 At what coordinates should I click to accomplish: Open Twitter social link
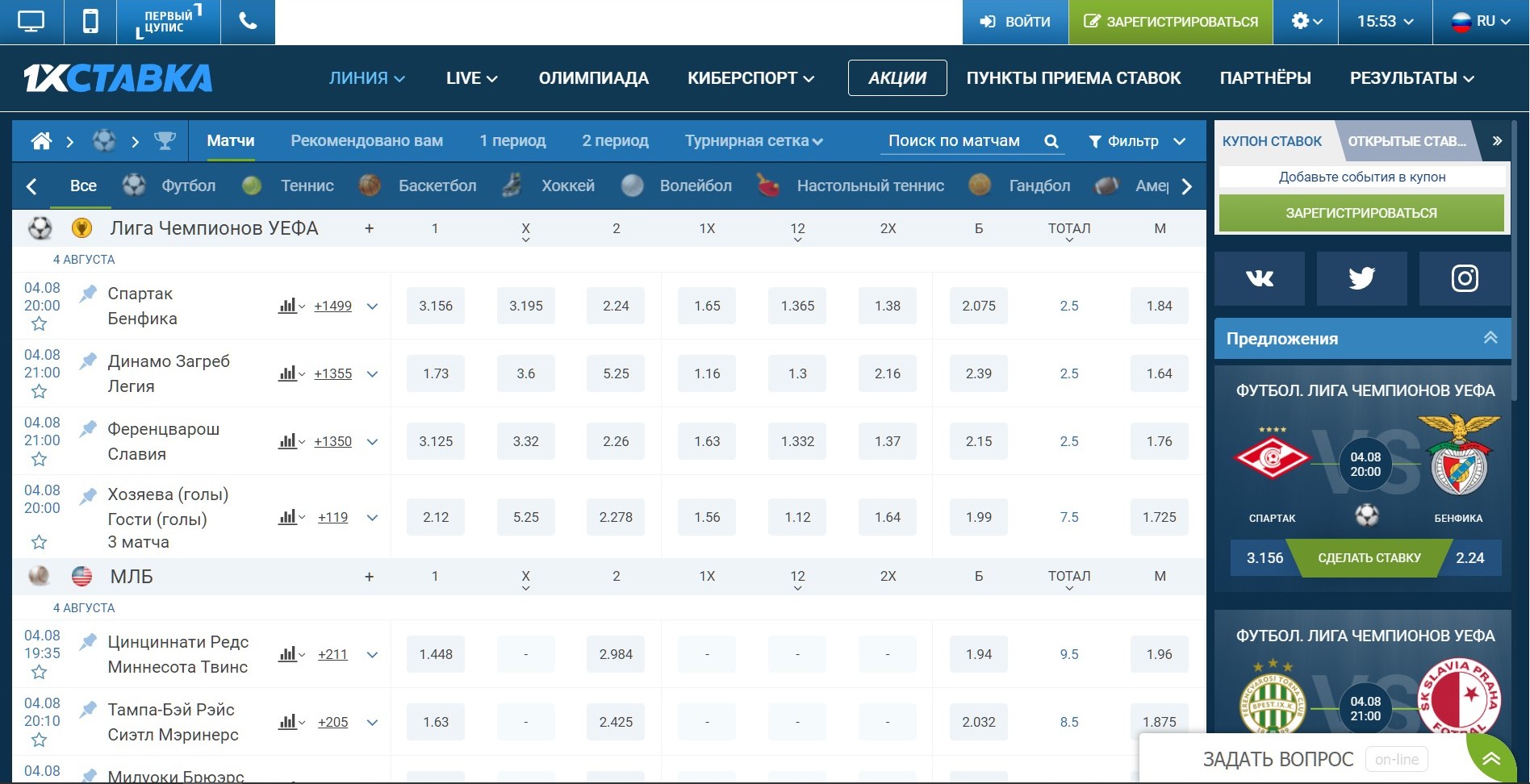1362,278
